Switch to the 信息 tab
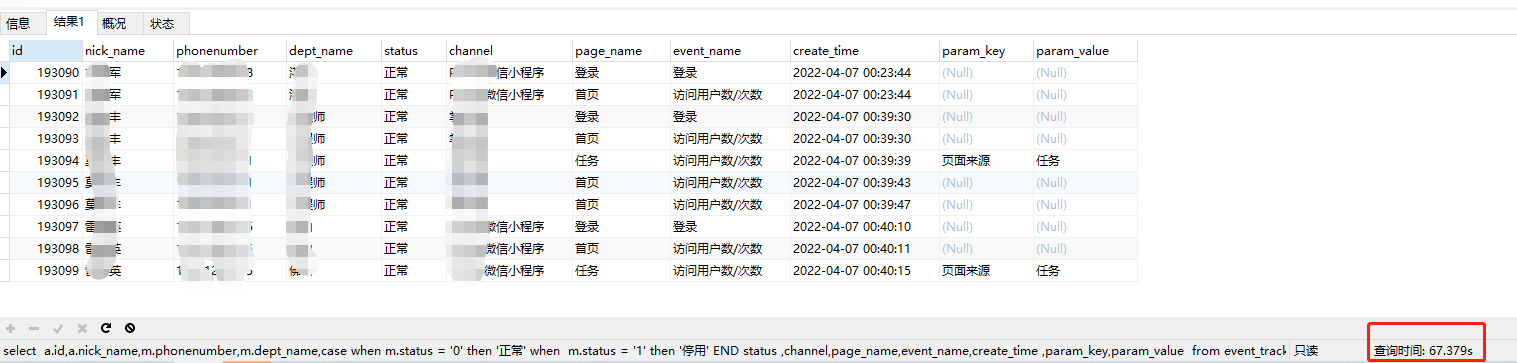 (x=19, y=23)
